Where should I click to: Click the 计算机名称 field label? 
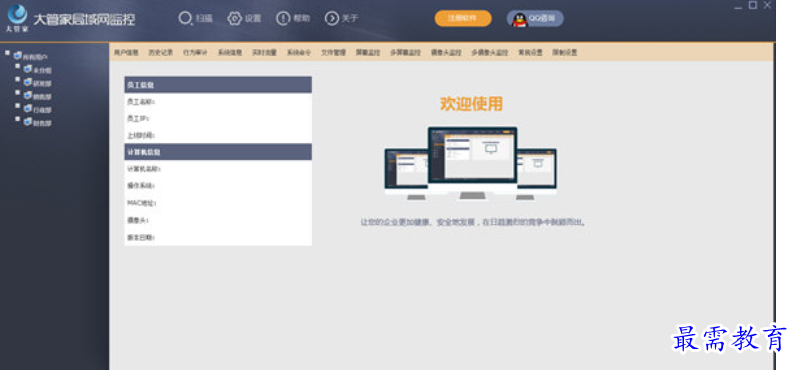point(143,169)
